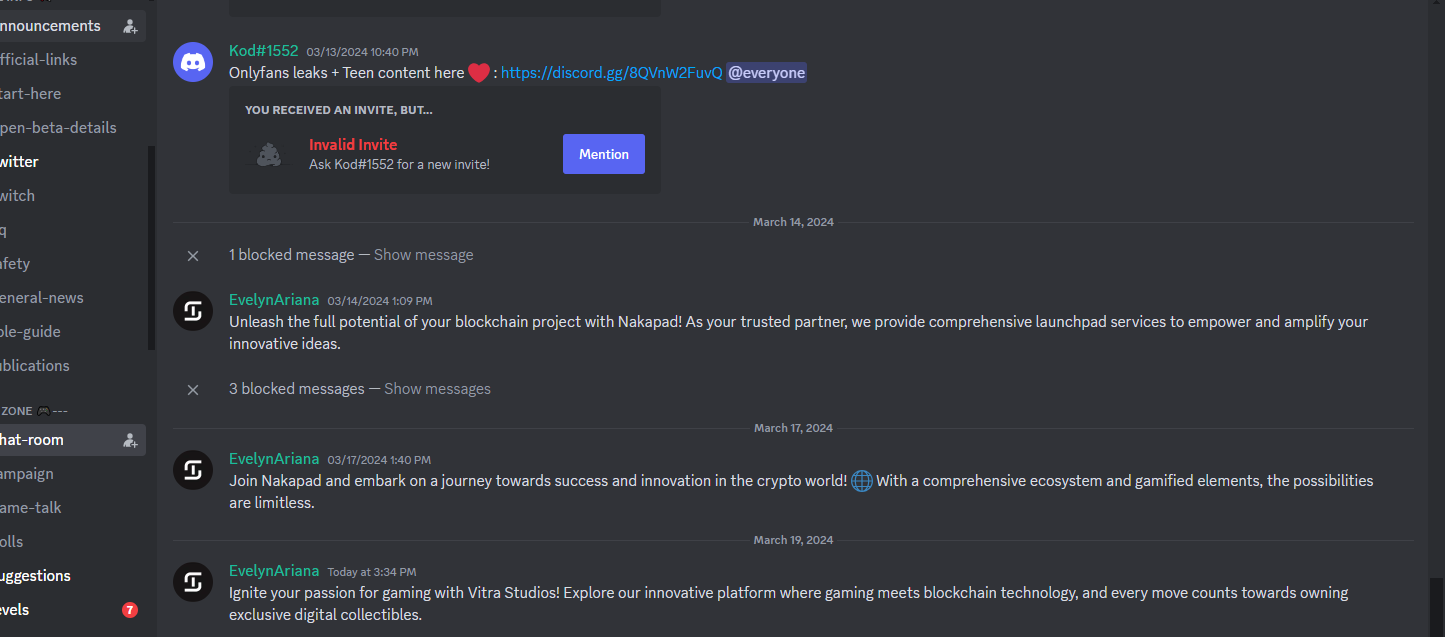Screen dimensions: 1445x637
Task: Select the Invalid Invite server icon
Action: click(269, 154)
